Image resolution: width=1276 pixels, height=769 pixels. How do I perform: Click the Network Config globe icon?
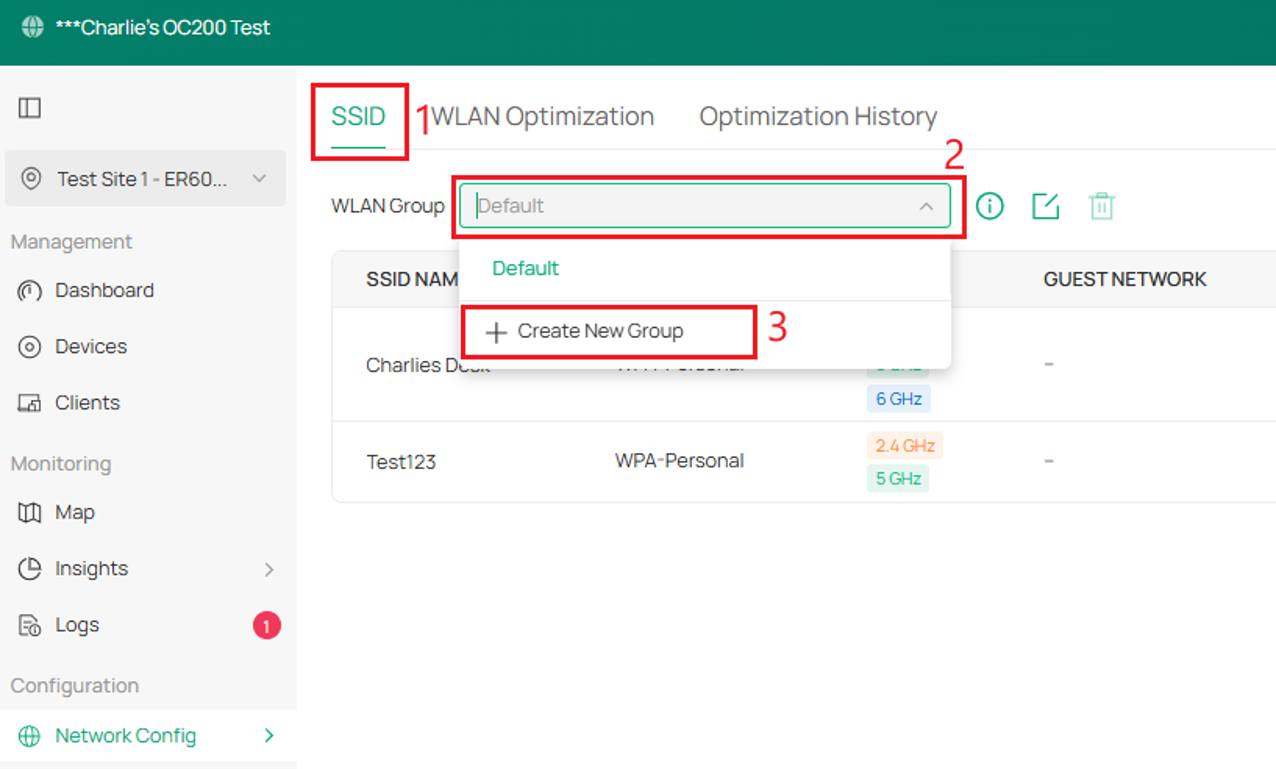pyautogui.click(x=30, y=736)
